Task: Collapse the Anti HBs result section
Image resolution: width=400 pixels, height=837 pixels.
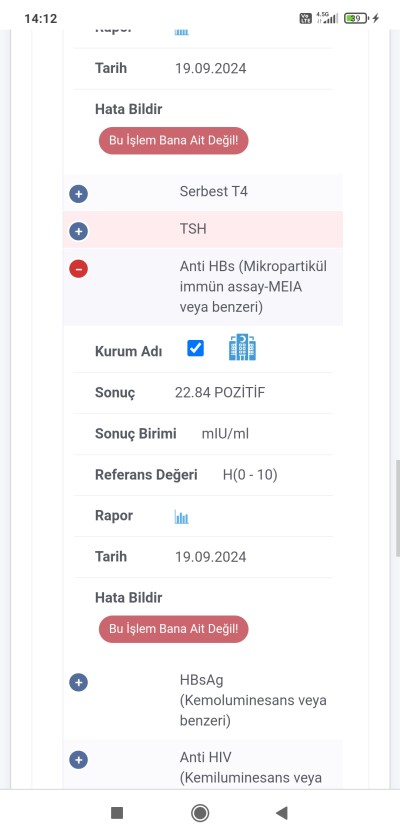Action: tap(79, 269)
